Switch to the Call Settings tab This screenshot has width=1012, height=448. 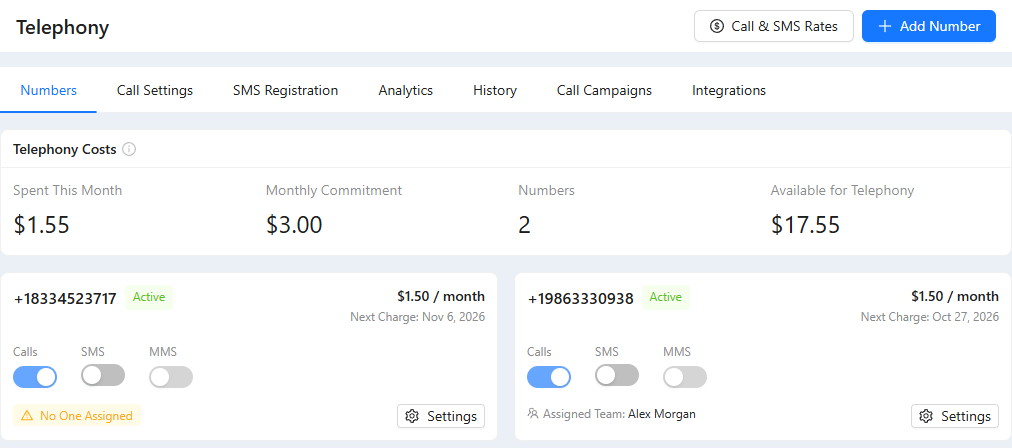point(155,90)
